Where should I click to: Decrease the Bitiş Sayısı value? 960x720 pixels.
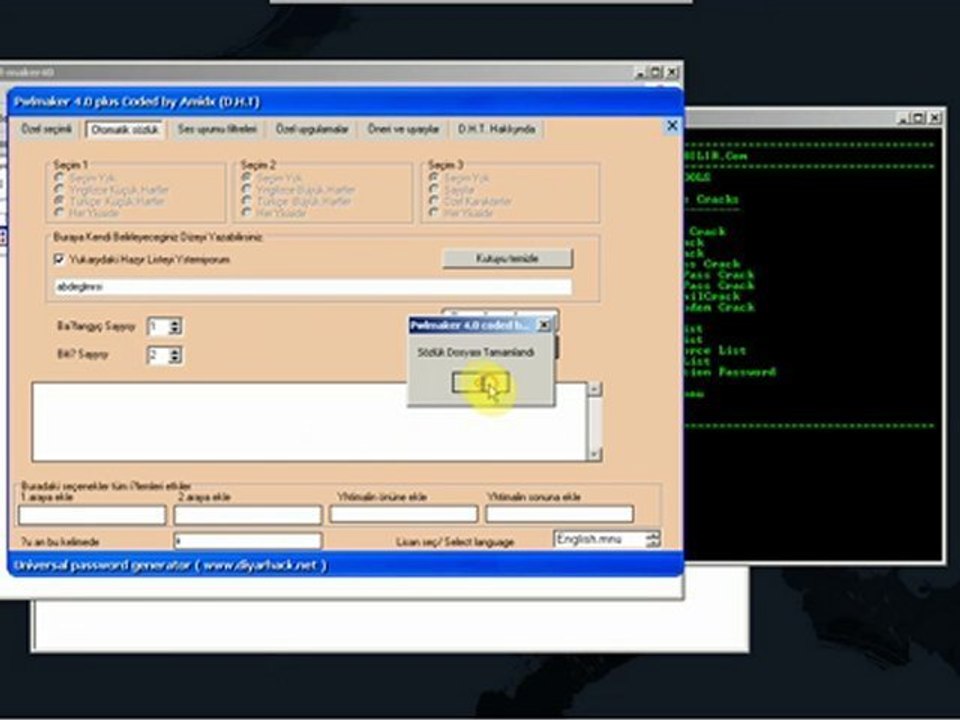pyautogui.click(x=175, y=359)
